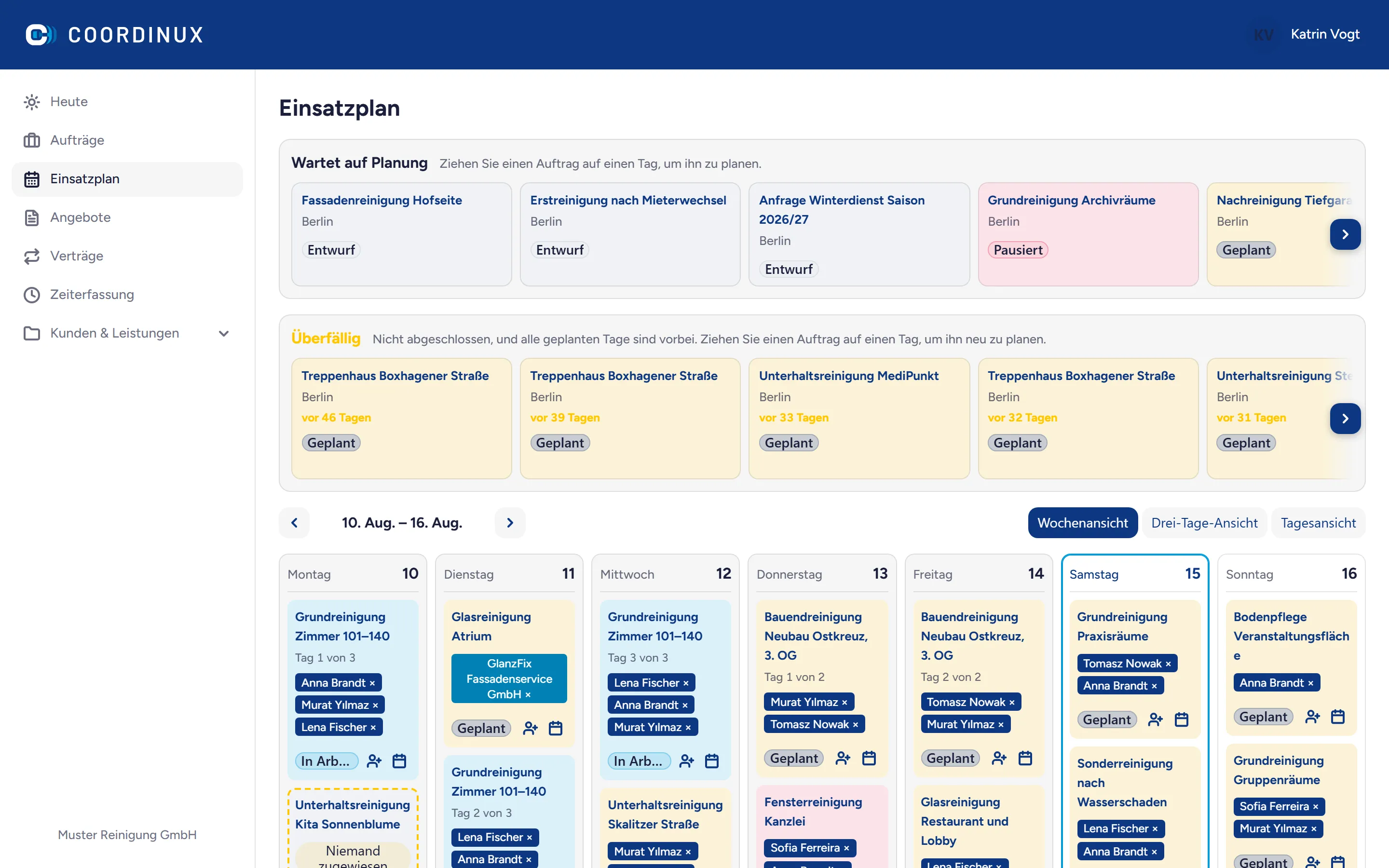
Task: Click calendar icon on Grundreinigung Praxisräume
Action: (1181, 720)
